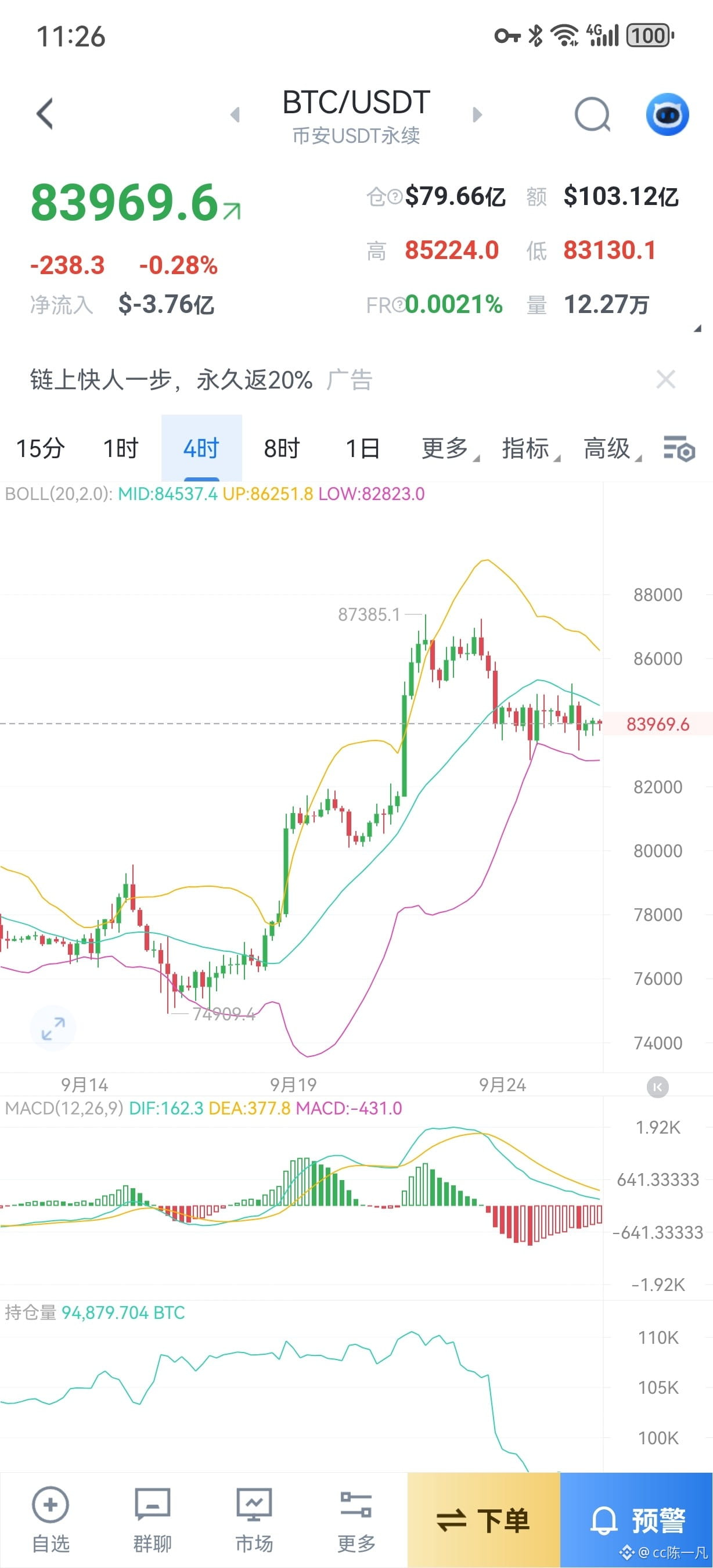
Task: Jump to latest candle with K button
Action: 657,1087
